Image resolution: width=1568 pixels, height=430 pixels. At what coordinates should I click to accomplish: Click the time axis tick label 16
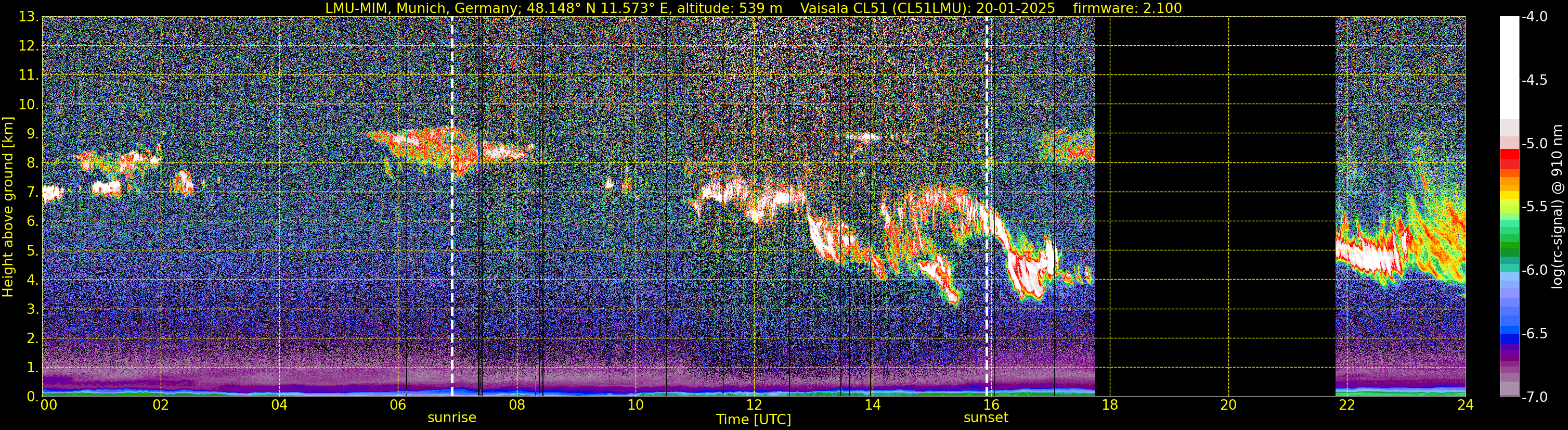[x=992, y=405]
